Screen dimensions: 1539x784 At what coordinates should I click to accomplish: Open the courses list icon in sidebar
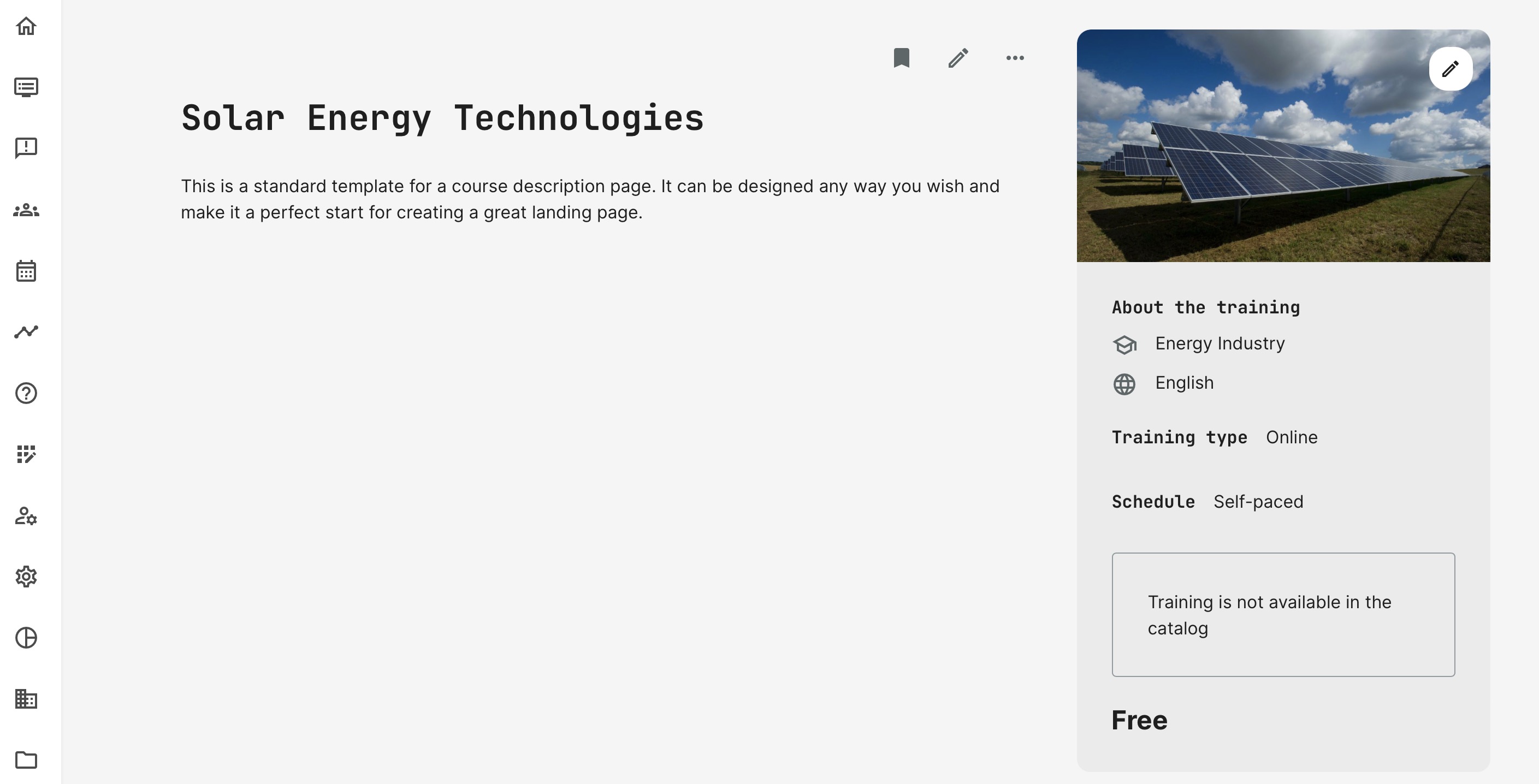(x=26, y=87)
